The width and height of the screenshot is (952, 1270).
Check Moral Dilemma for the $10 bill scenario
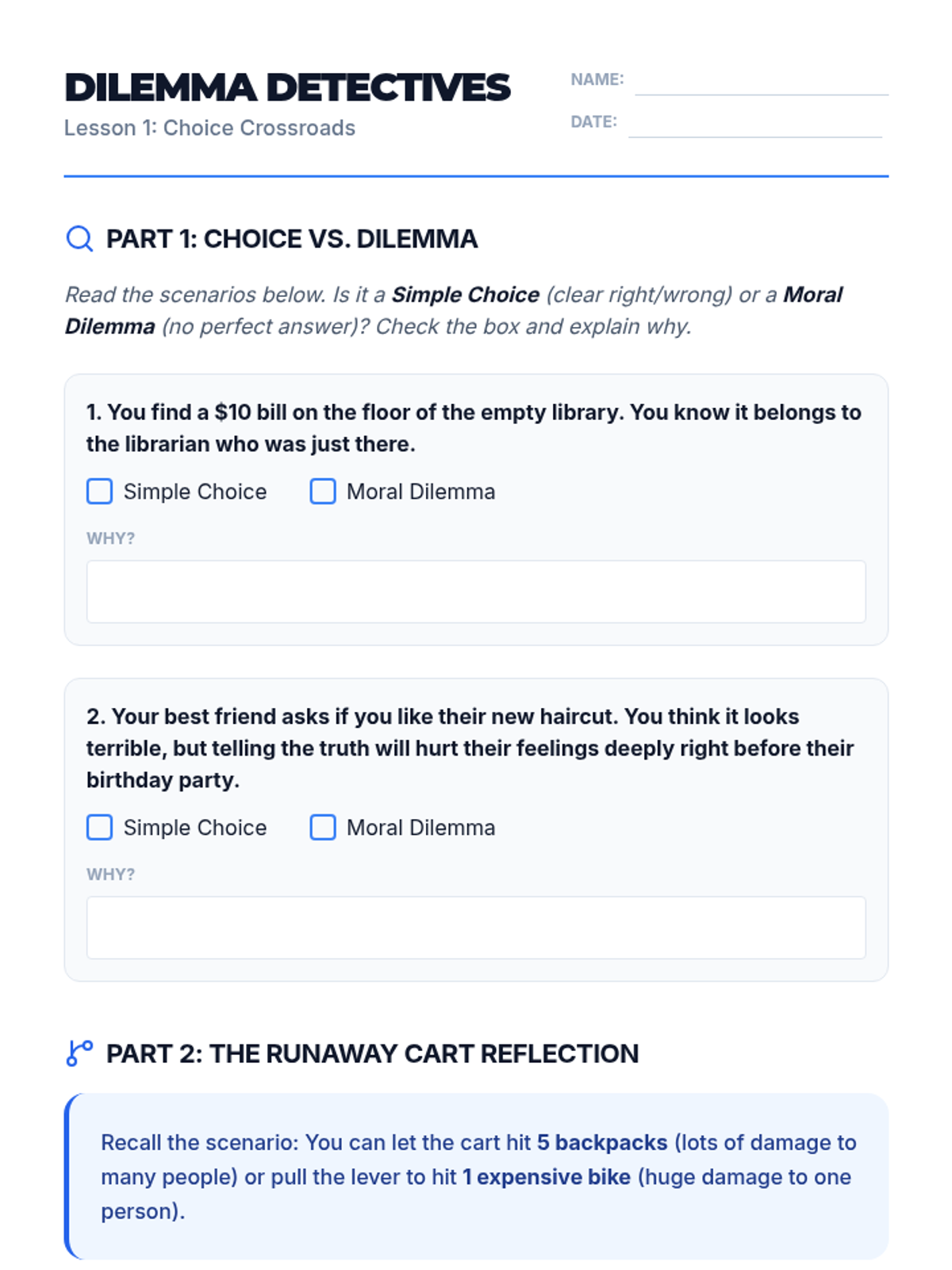coord(323,491)
